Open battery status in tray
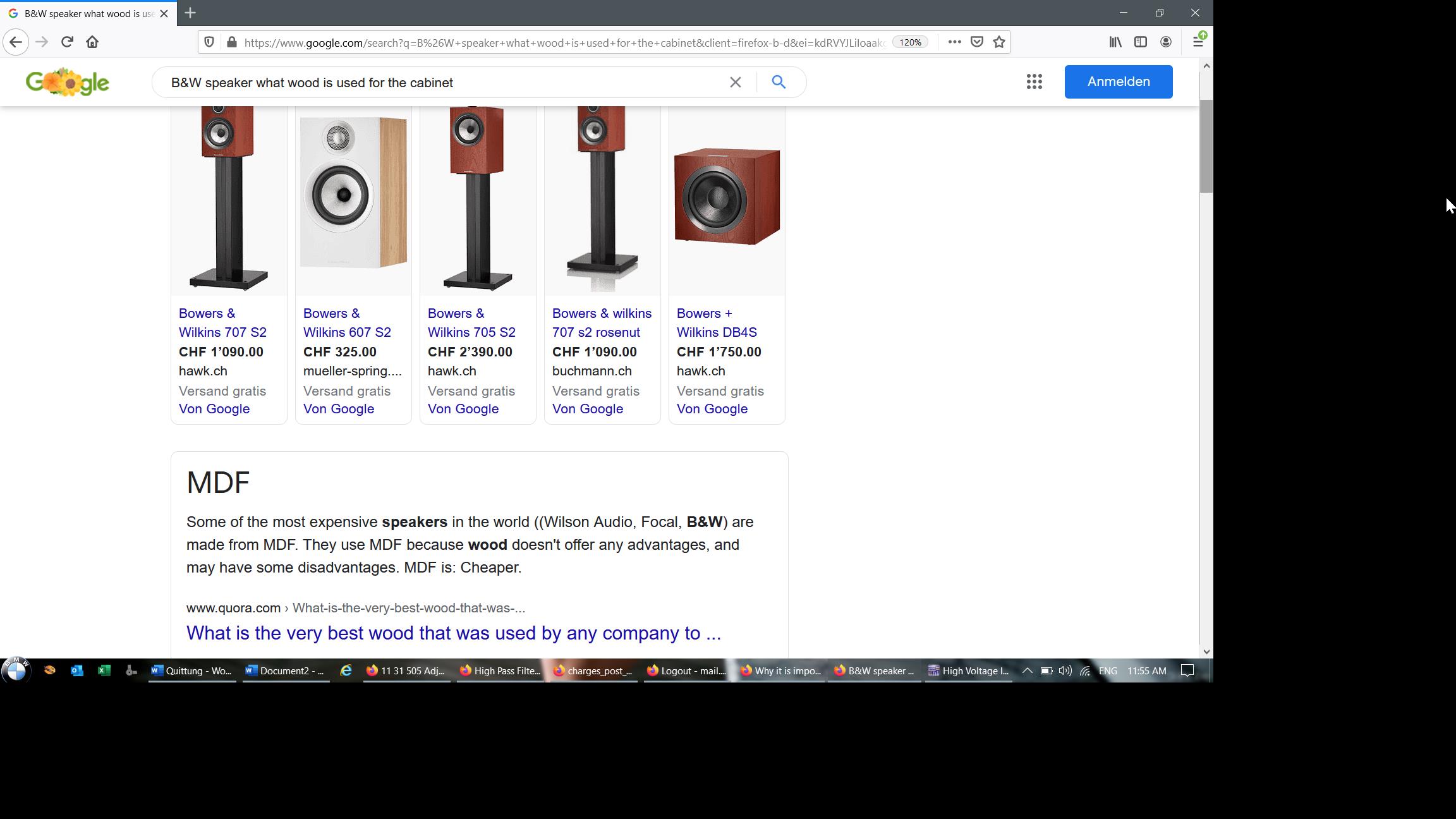 [1046, 670]
